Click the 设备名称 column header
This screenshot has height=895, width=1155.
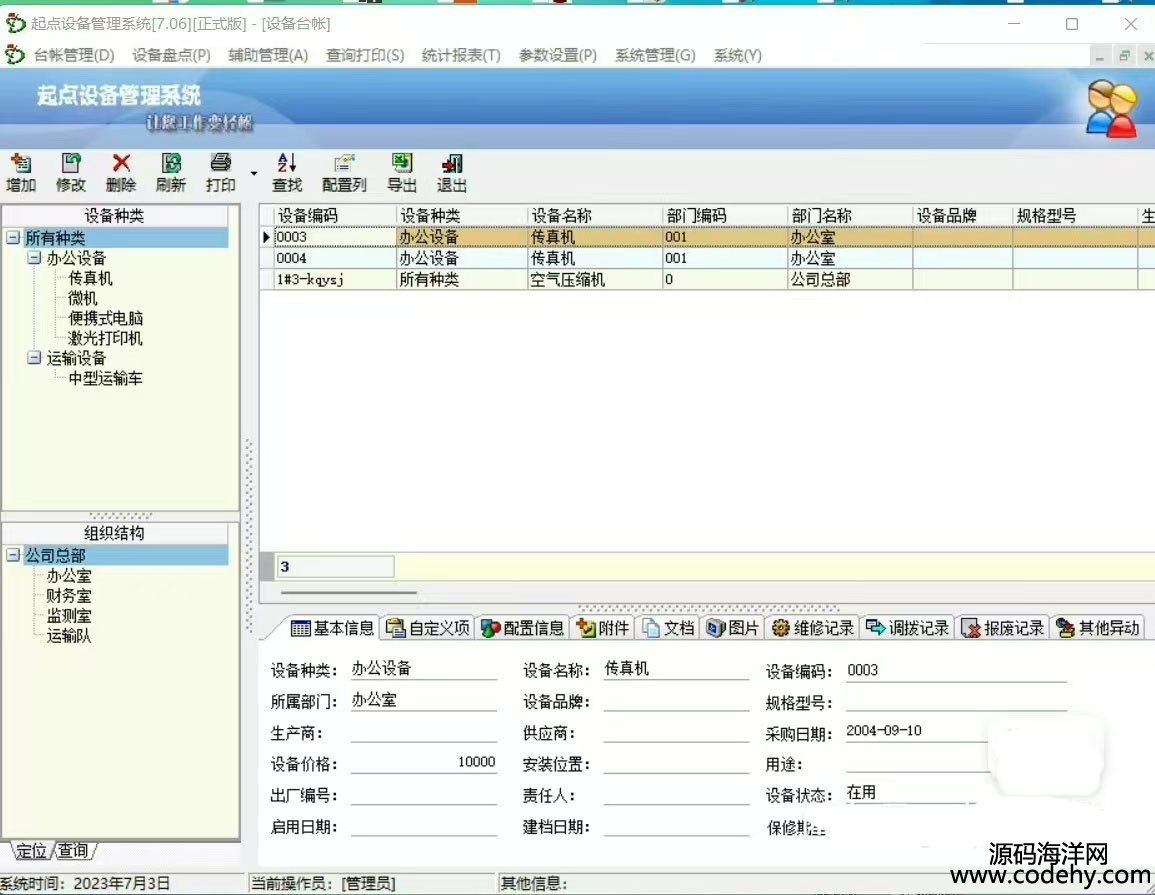594,215
